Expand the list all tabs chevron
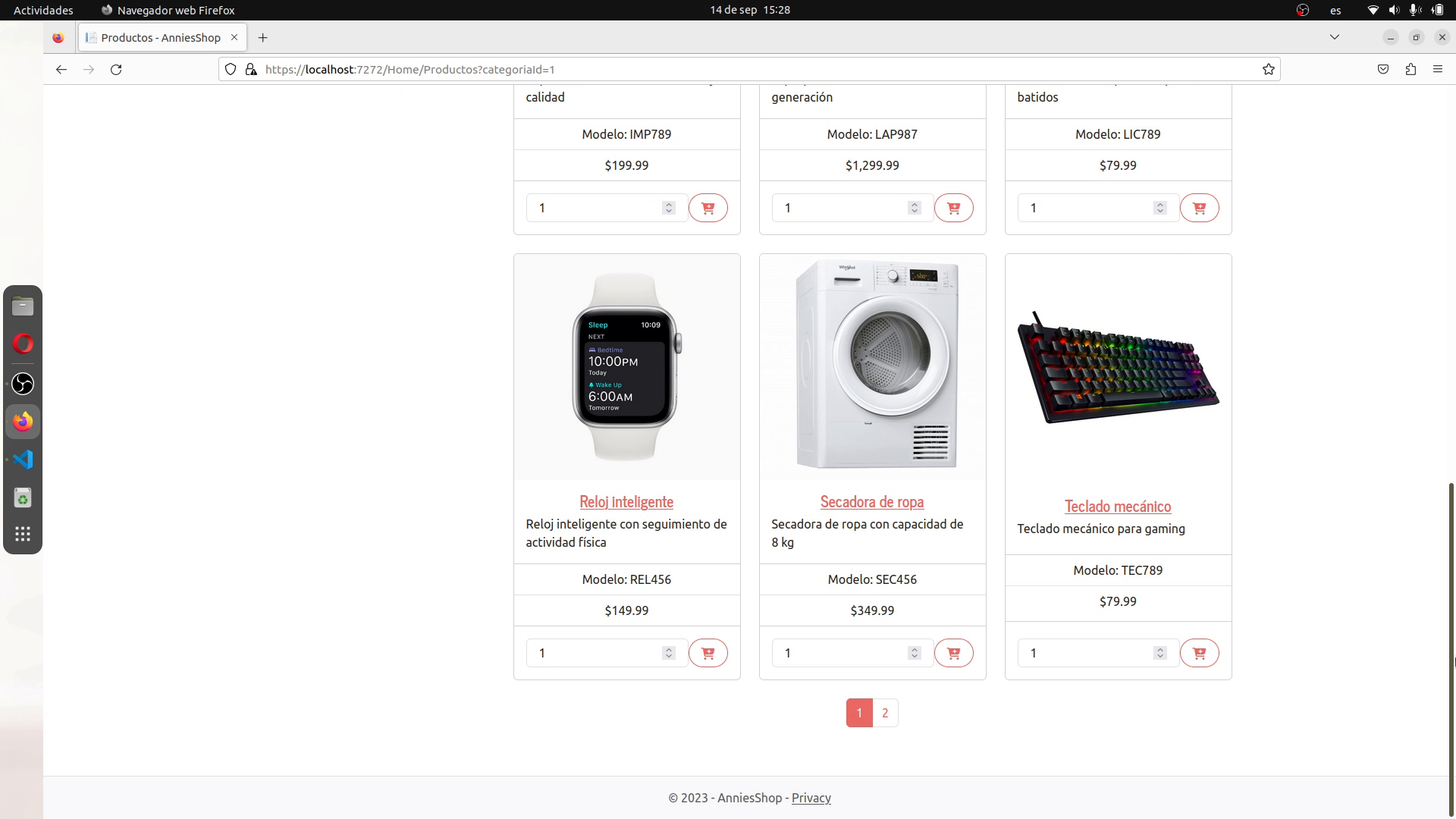The image size is (1456, 819). point(1335,37)
